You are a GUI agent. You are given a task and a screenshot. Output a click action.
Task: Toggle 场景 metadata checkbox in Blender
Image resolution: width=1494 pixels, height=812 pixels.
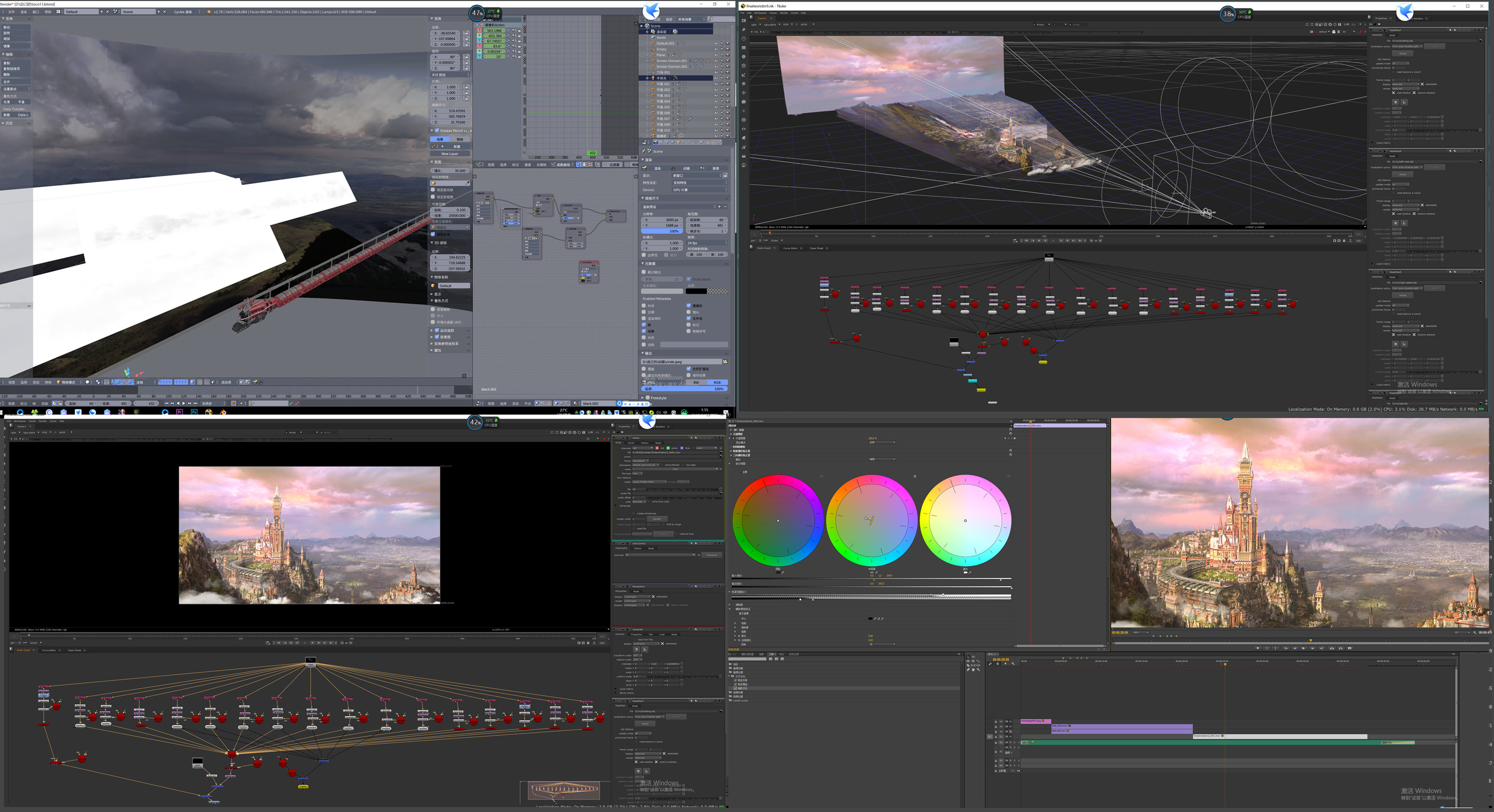pyautogui.click(x=644, y=331)
